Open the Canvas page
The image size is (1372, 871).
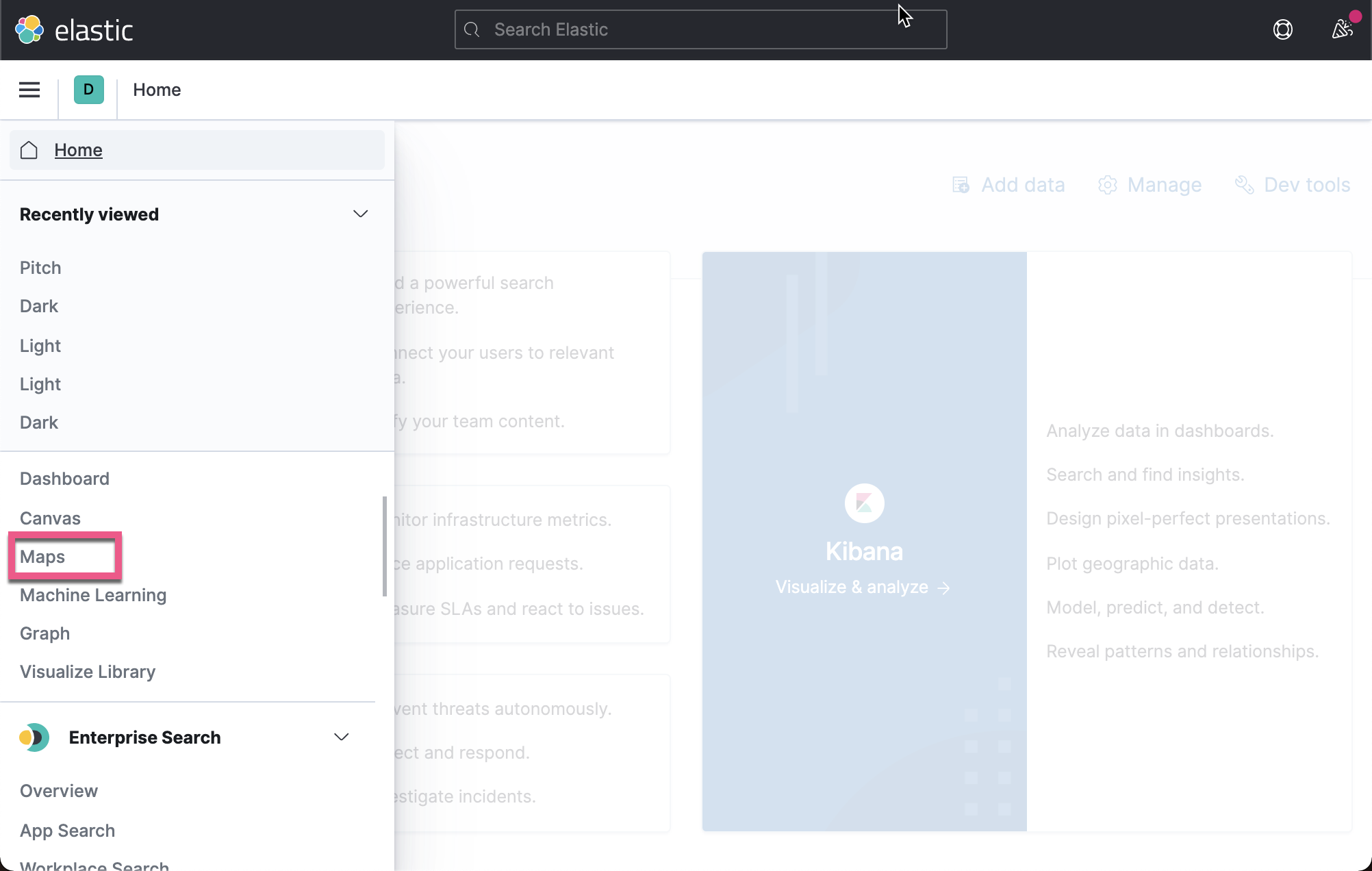click(50, 518)
